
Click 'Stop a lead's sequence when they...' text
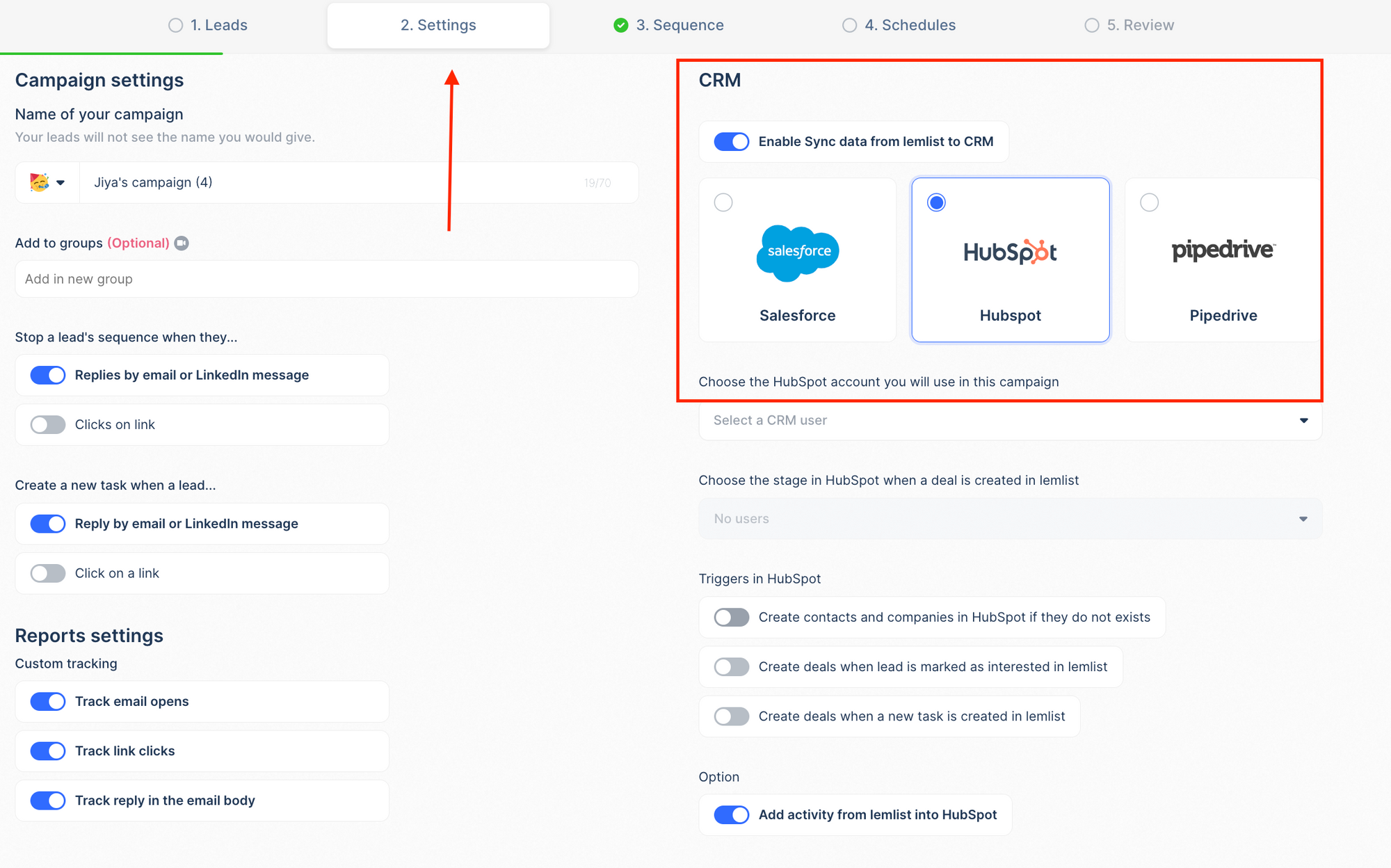126,337
